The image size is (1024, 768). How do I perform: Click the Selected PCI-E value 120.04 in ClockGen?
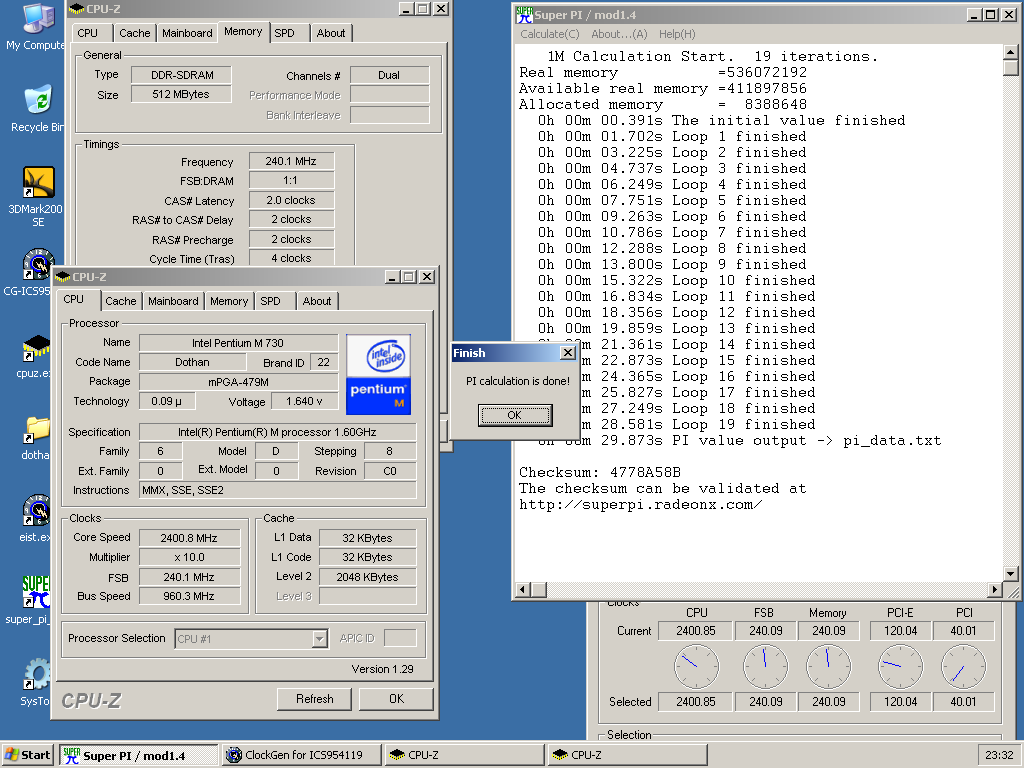(x=901, y=702)
